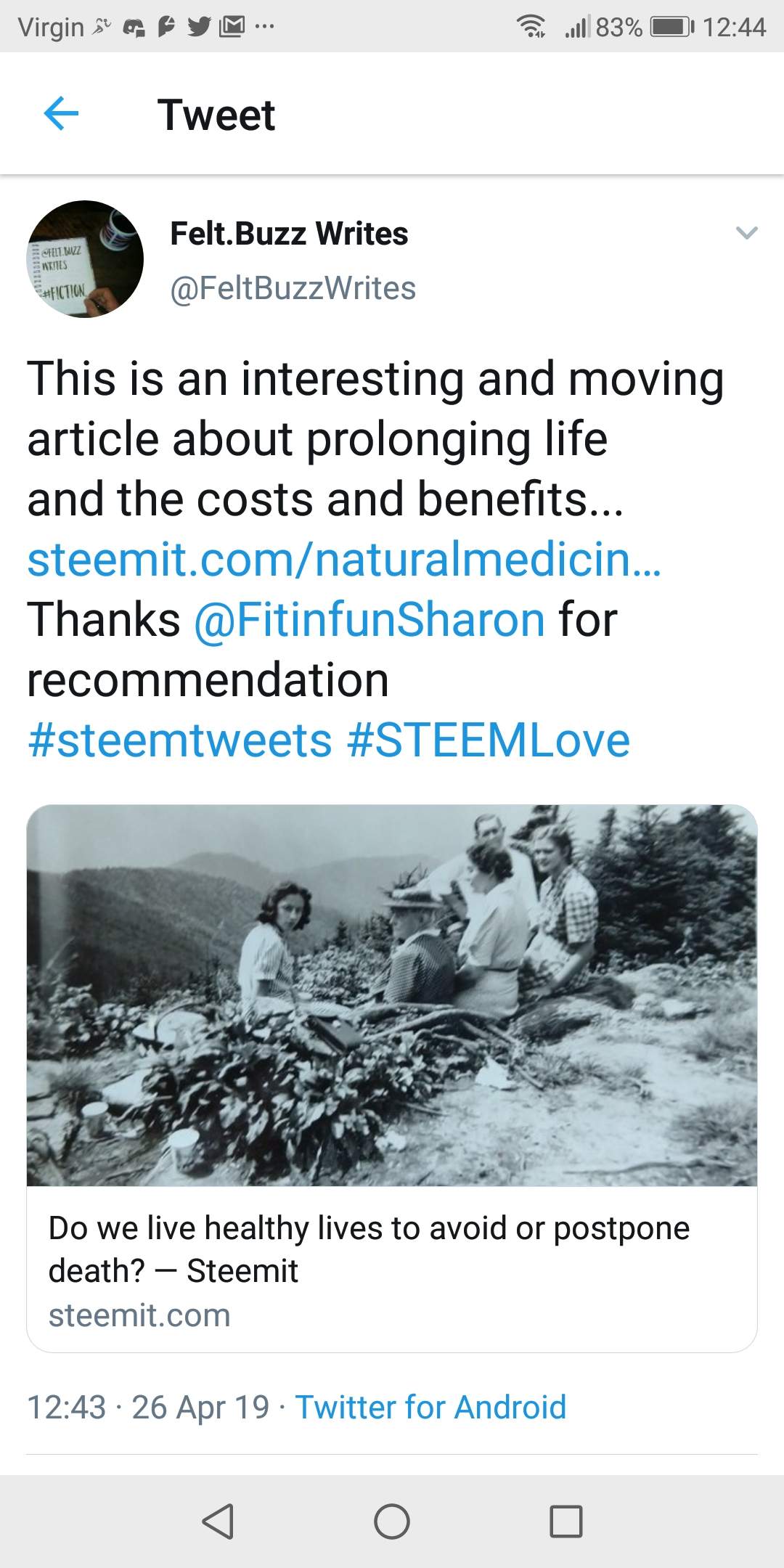Tap the #STEEMLove hashtag
This screenshot has height=1568, width=784.
pos(489,740)
